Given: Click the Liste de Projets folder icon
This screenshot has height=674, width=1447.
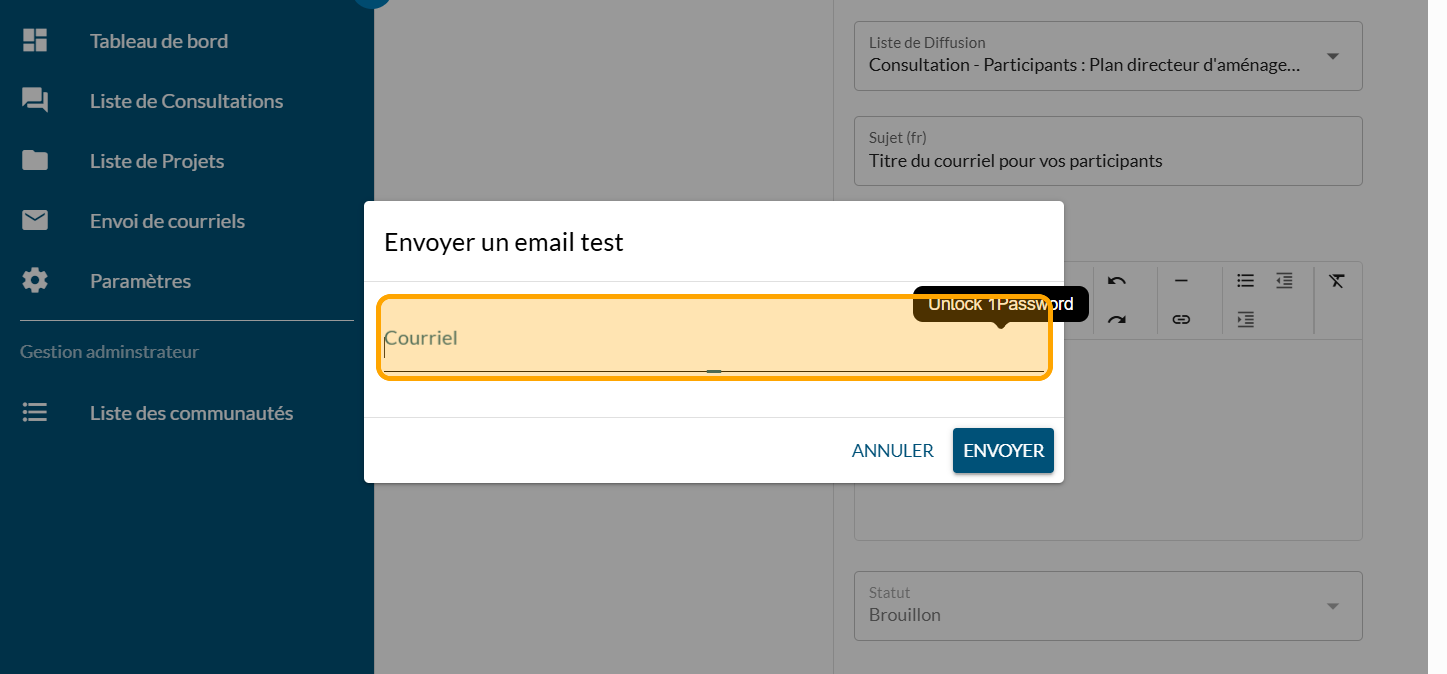Looking at the screenshot, I should click(35, 161).
